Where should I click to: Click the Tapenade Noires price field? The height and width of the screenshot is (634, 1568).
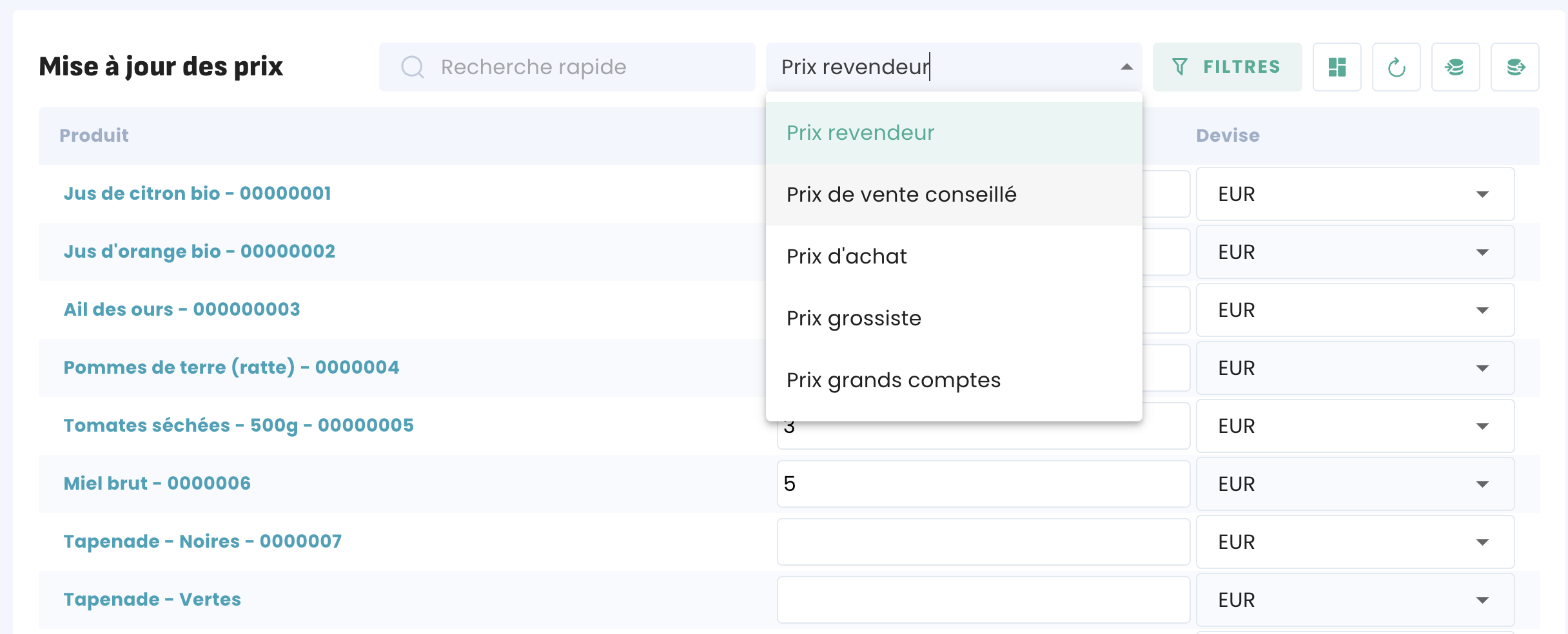(x=983, y=542)
